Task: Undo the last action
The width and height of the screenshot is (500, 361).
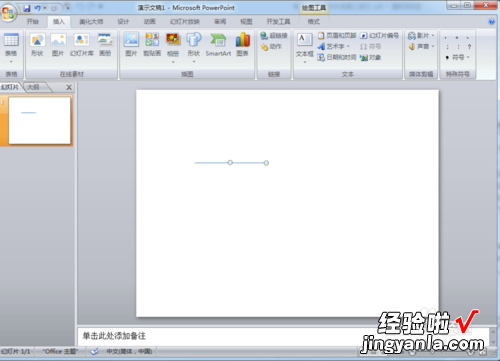Action: pos(37,8)
